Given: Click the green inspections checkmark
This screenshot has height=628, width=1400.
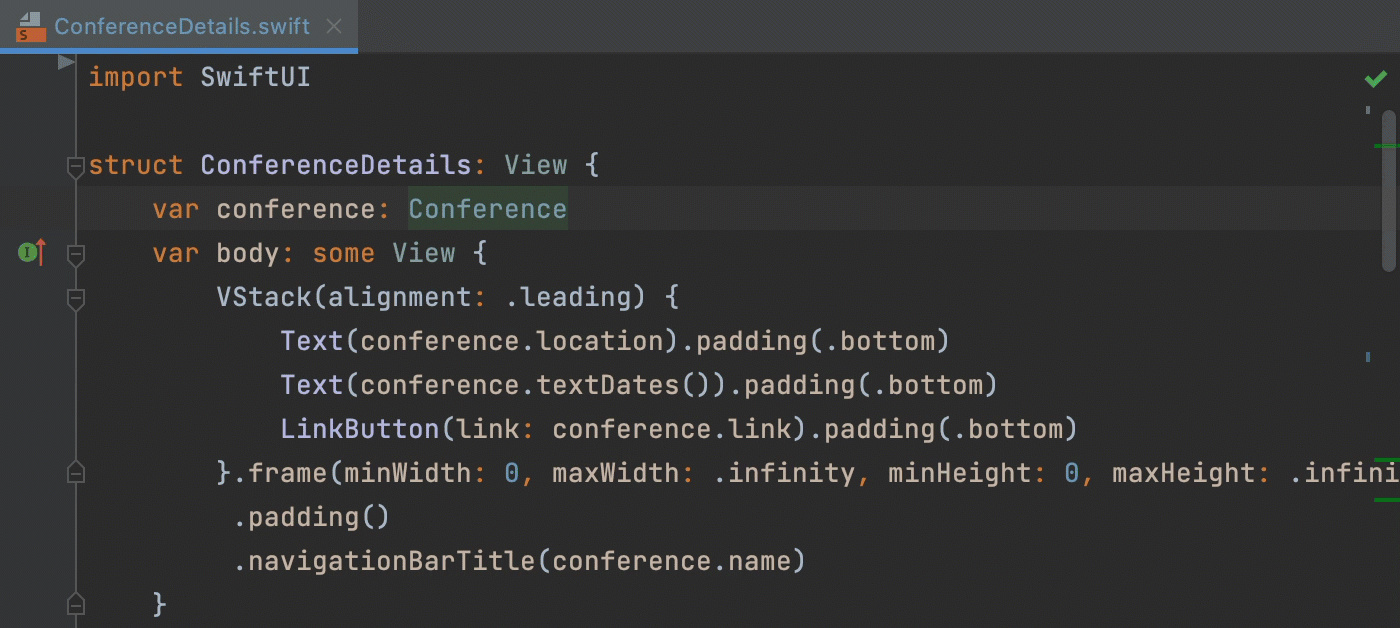Looking at the screenshot, I should tap(1376, 78).
